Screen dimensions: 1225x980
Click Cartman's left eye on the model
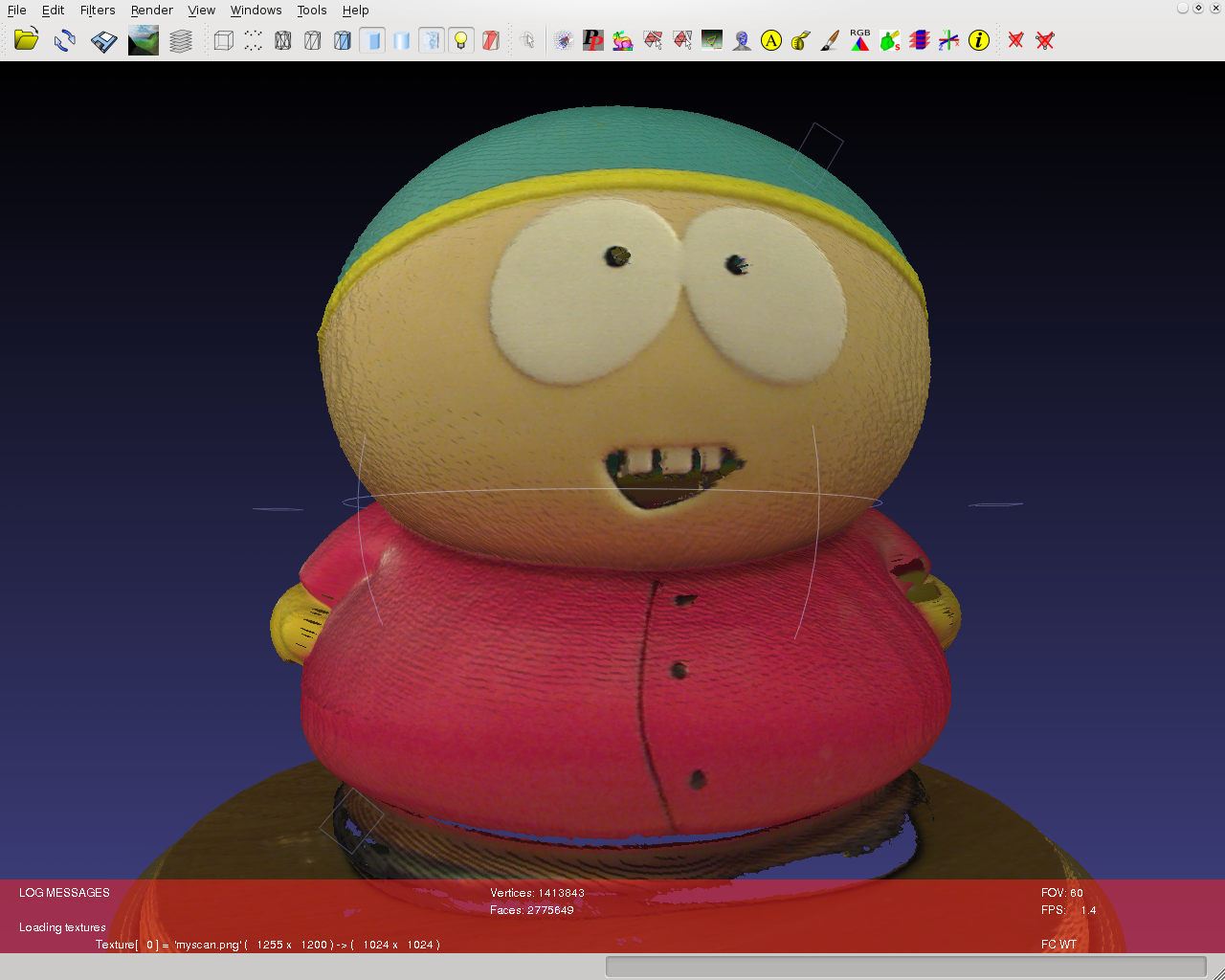586,299
